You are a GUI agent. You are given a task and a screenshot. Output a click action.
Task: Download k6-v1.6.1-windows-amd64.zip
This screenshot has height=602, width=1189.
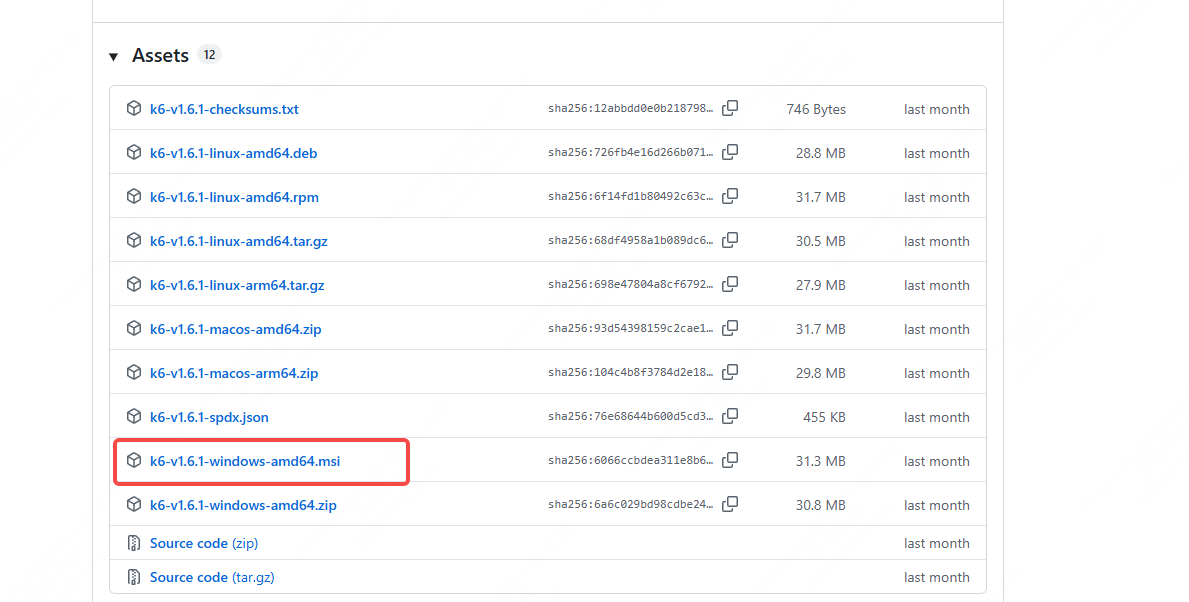click(x=243, y=505)
